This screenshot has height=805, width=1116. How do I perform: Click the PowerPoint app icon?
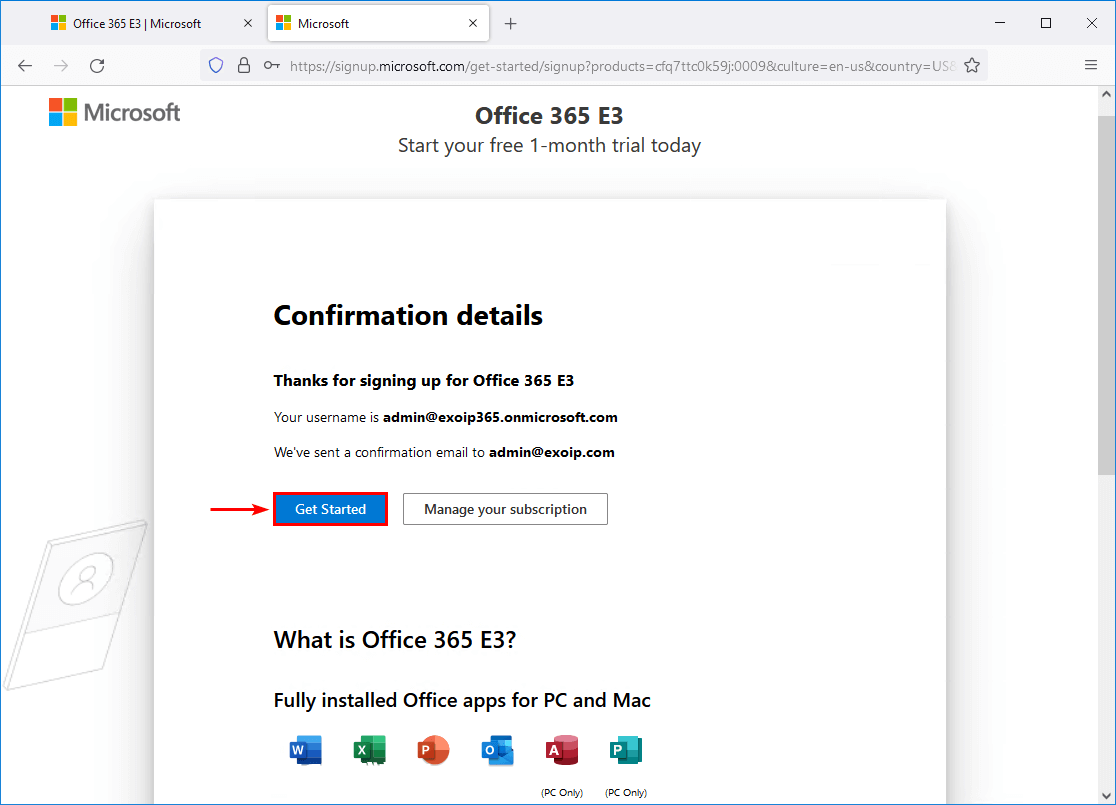click(x=433, y=750)
